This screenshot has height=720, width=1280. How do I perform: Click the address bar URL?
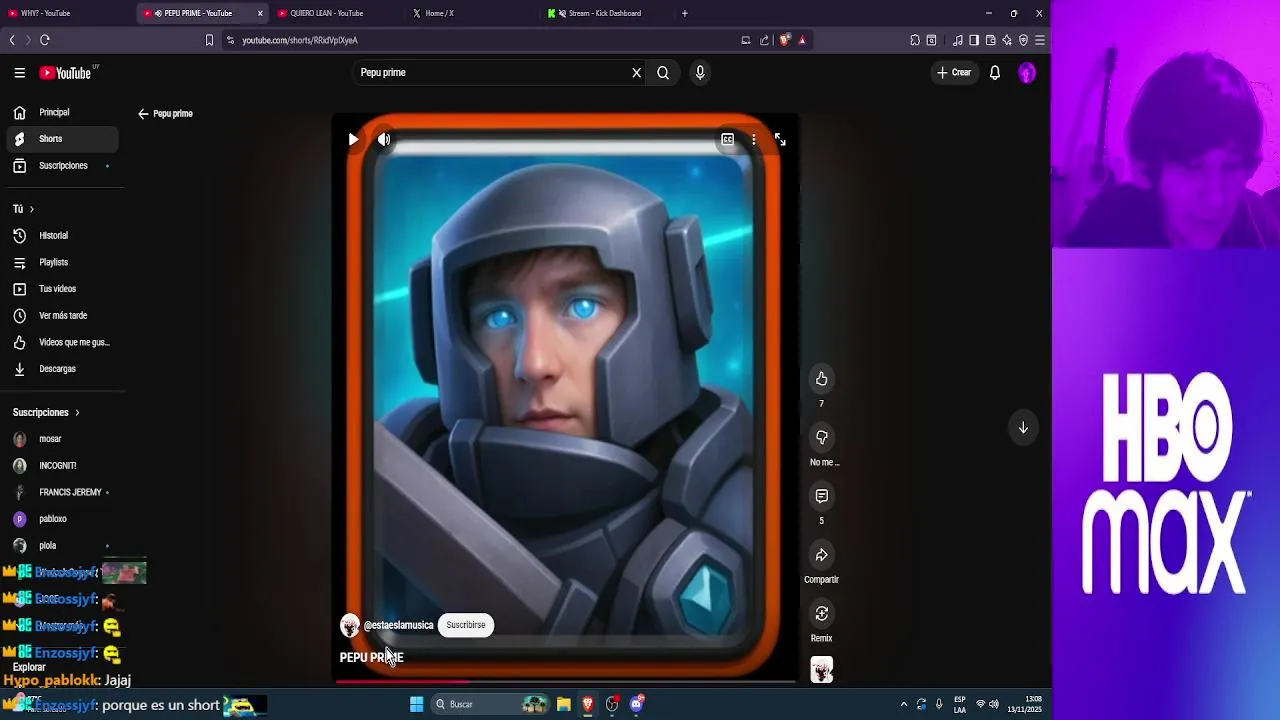click(299, 40)
